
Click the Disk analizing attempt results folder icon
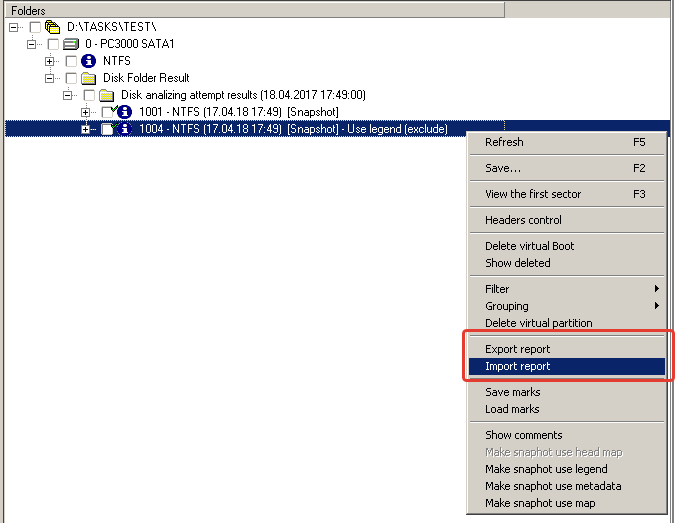coord(107,95)
